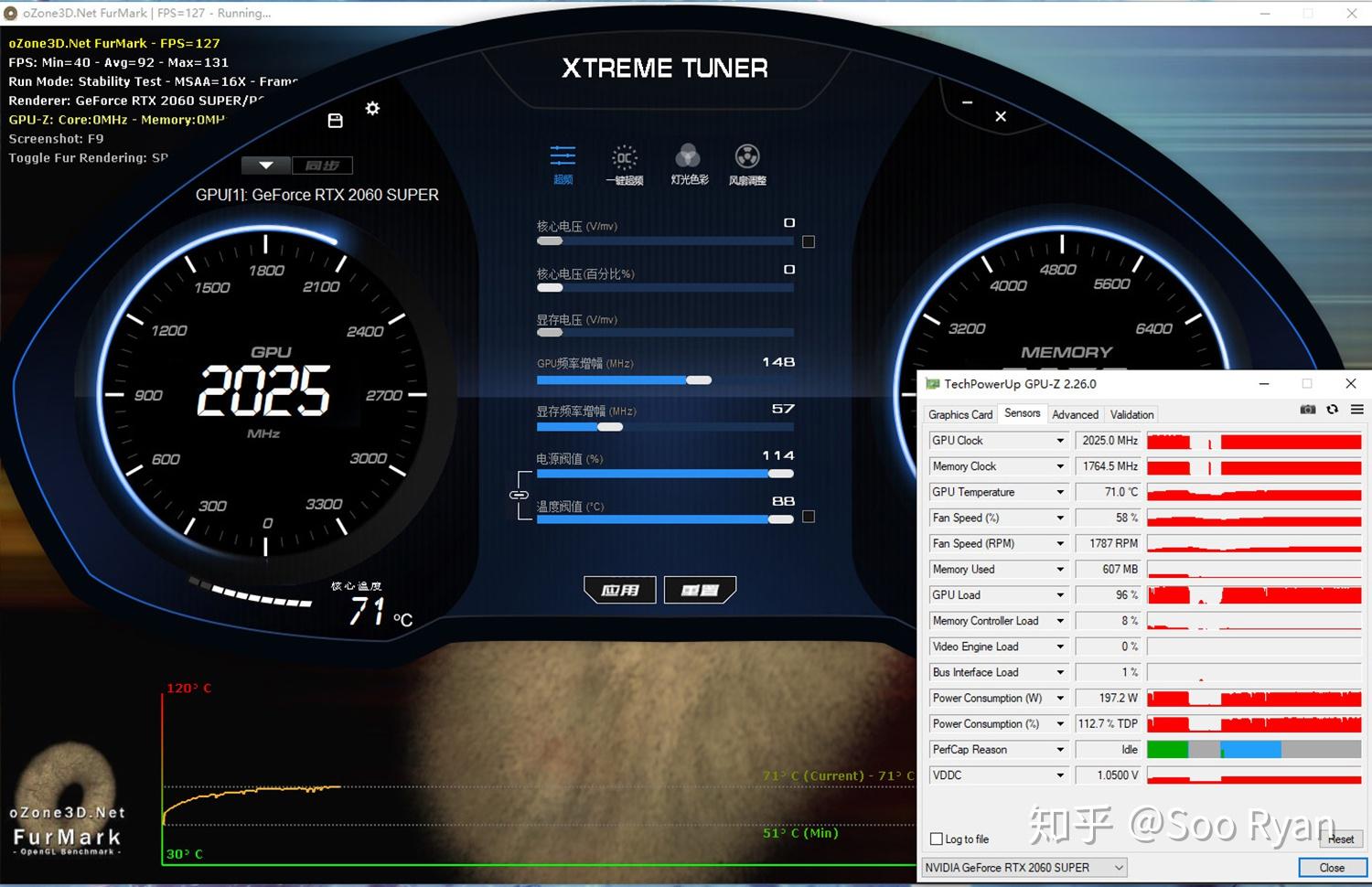The width and height of the screenshot is (1372, 887).
Task: Click the Fan Speed value 1787 RPM
Action: (1108, 543)
